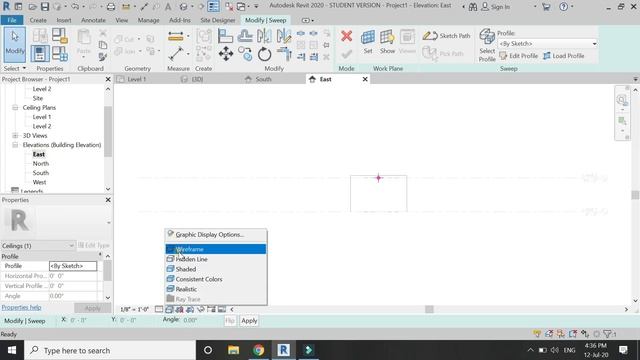
Task: Open the type selector dropdown arrow in Properties
Action: [x=109, y=223]
